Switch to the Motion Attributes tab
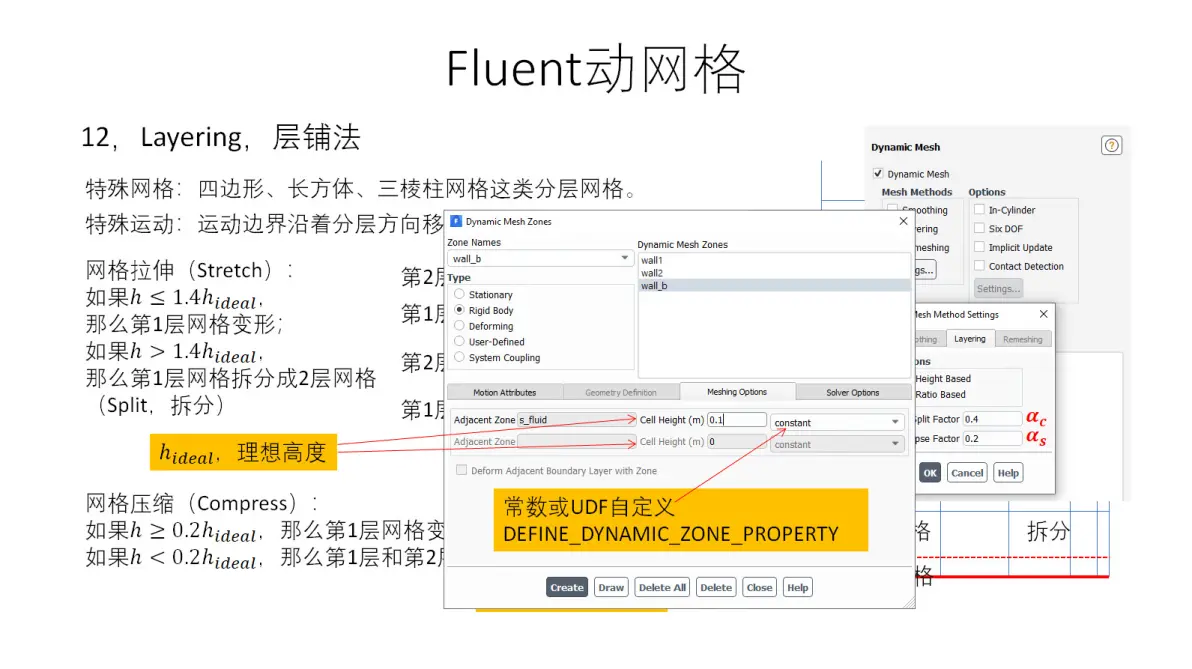The width and height of the screenshot is (1192, 669). pyautogui.click(x=505, y=392)
